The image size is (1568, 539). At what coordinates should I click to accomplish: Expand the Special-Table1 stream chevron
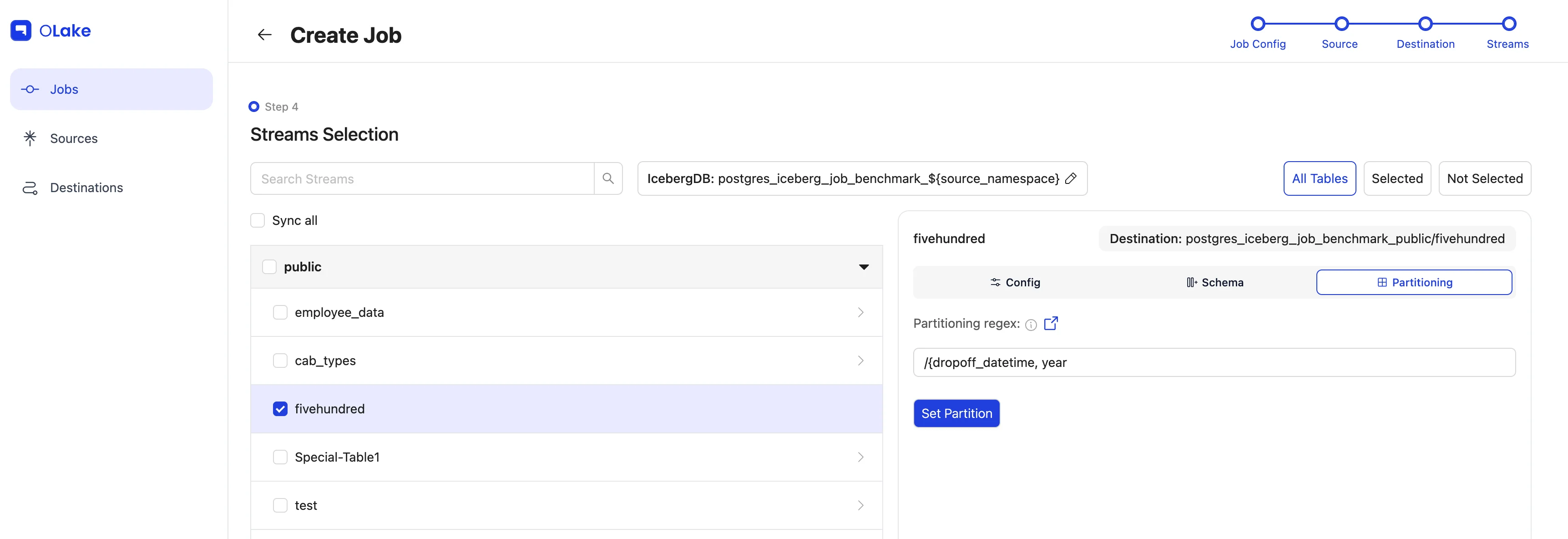[x=860, y=457]
